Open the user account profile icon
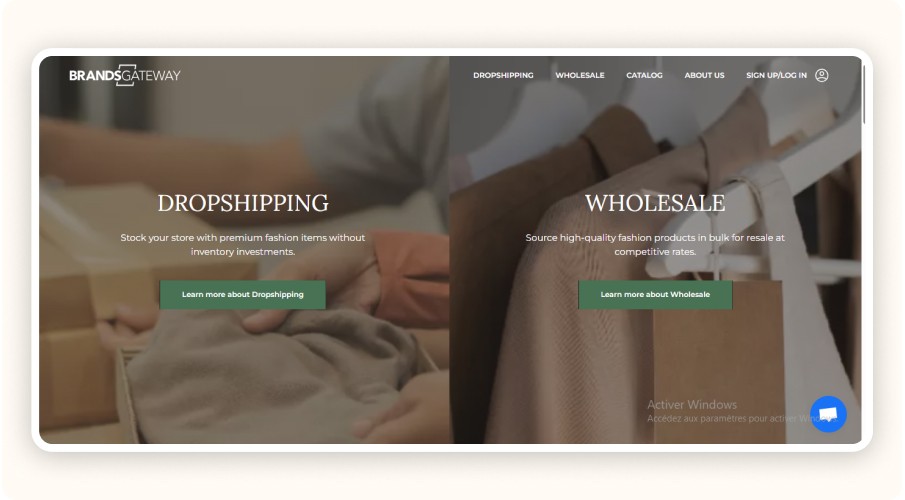 point(821,75)
